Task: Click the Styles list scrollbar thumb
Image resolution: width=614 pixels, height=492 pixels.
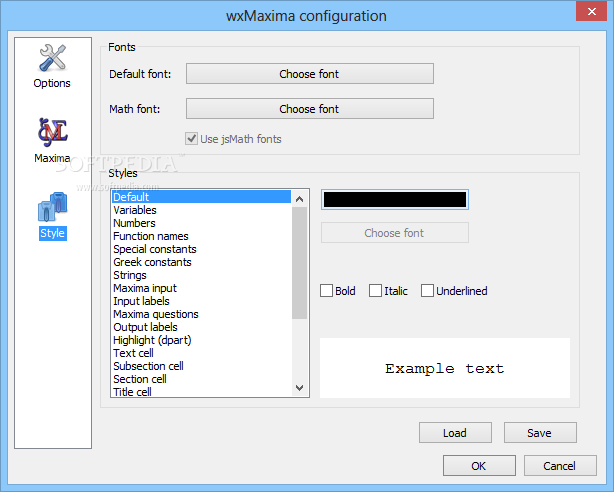Action: (300, 263)
